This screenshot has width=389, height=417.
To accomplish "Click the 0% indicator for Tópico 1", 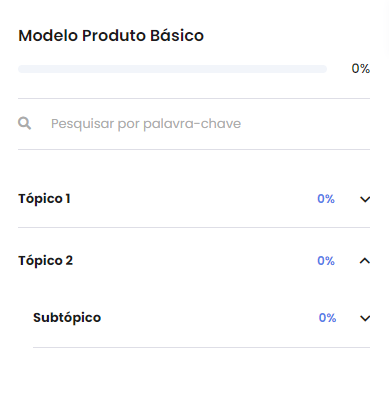I will [326, 199].
